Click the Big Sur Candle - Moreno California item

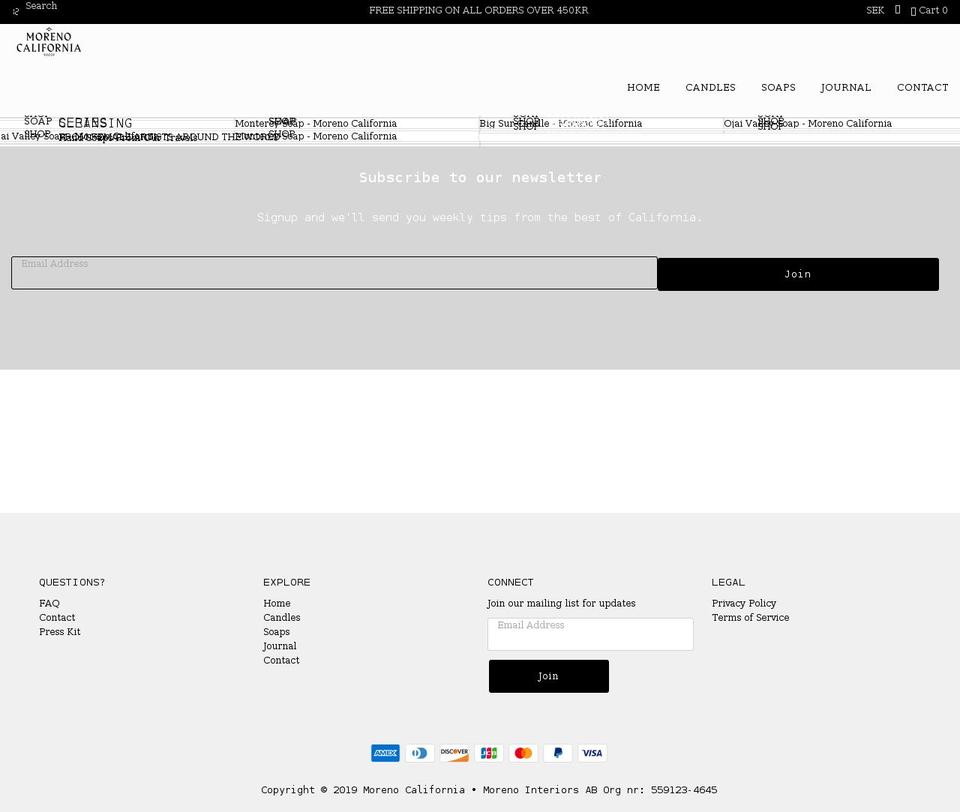pyautogui.click(x=560, y=123)
